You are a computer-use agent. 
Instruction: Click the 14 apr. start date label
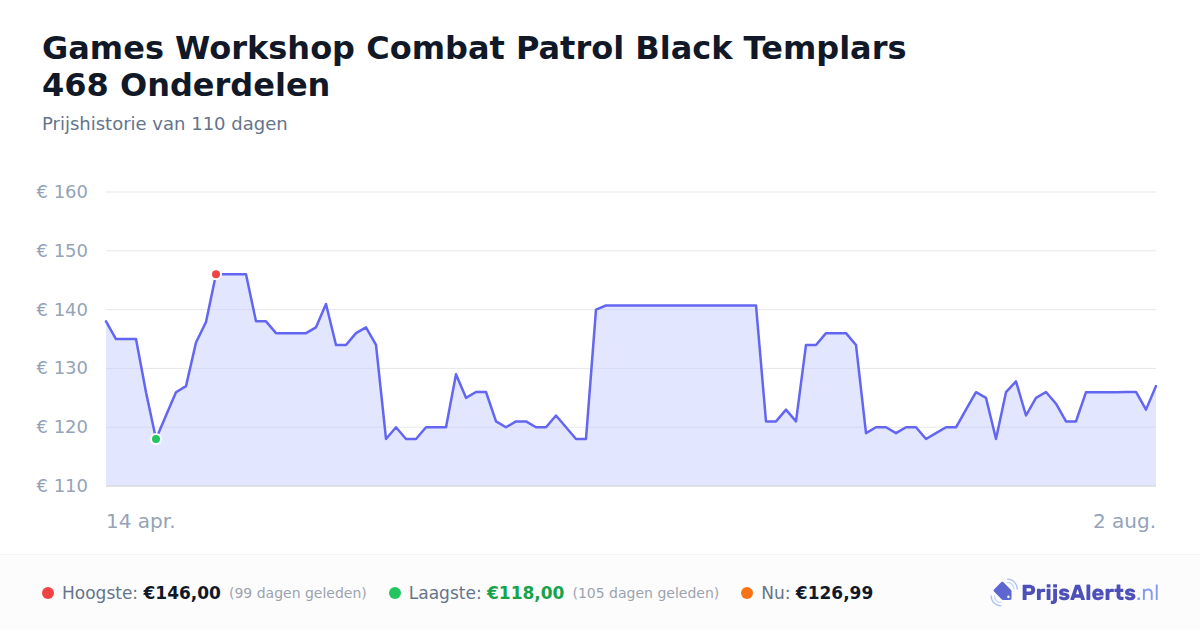click(x=141, y=522)
